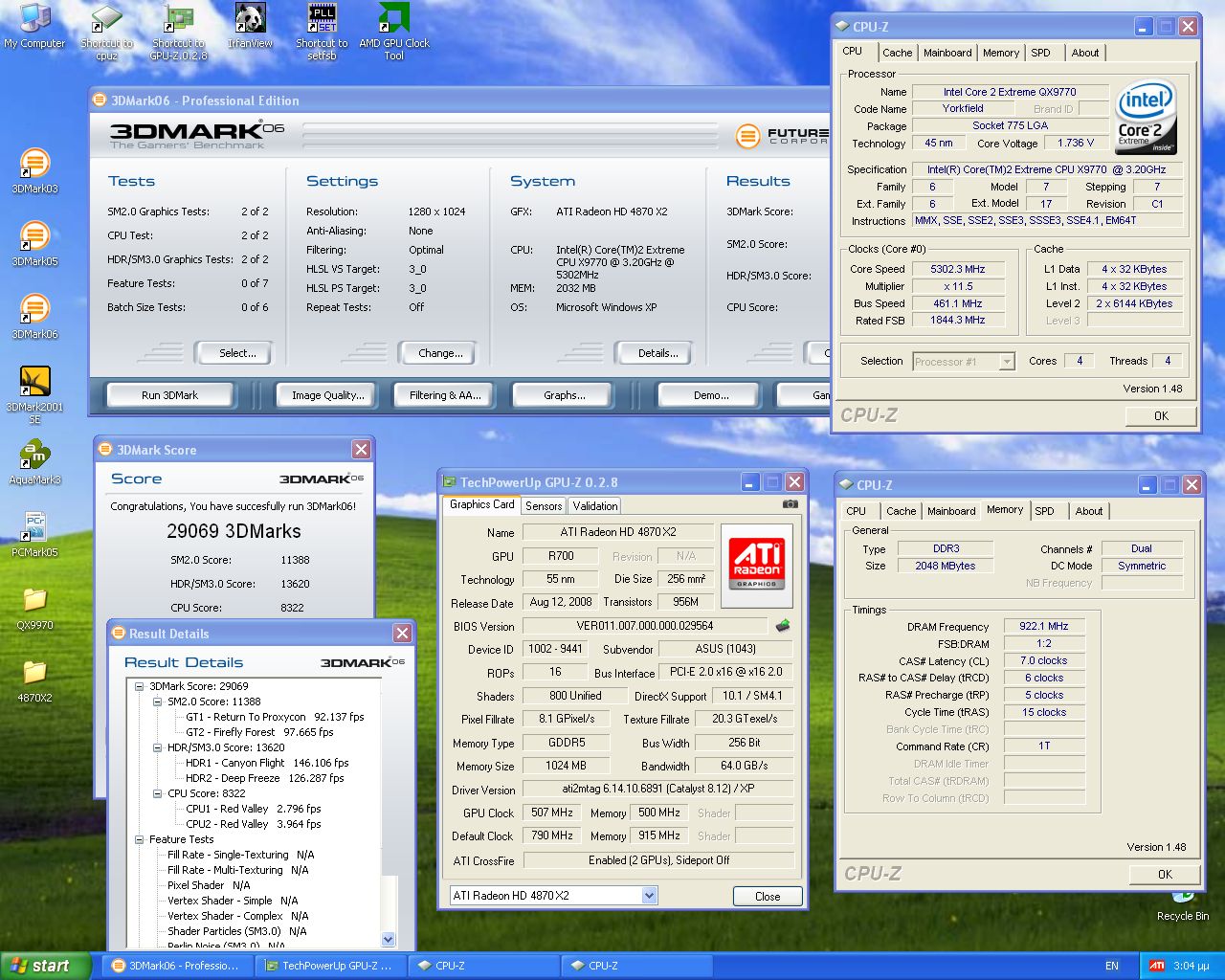Viewport: 1225px width, 980px height.
Task: Collapse CPU Score: 8322 tree node
Action: point(158,793)
